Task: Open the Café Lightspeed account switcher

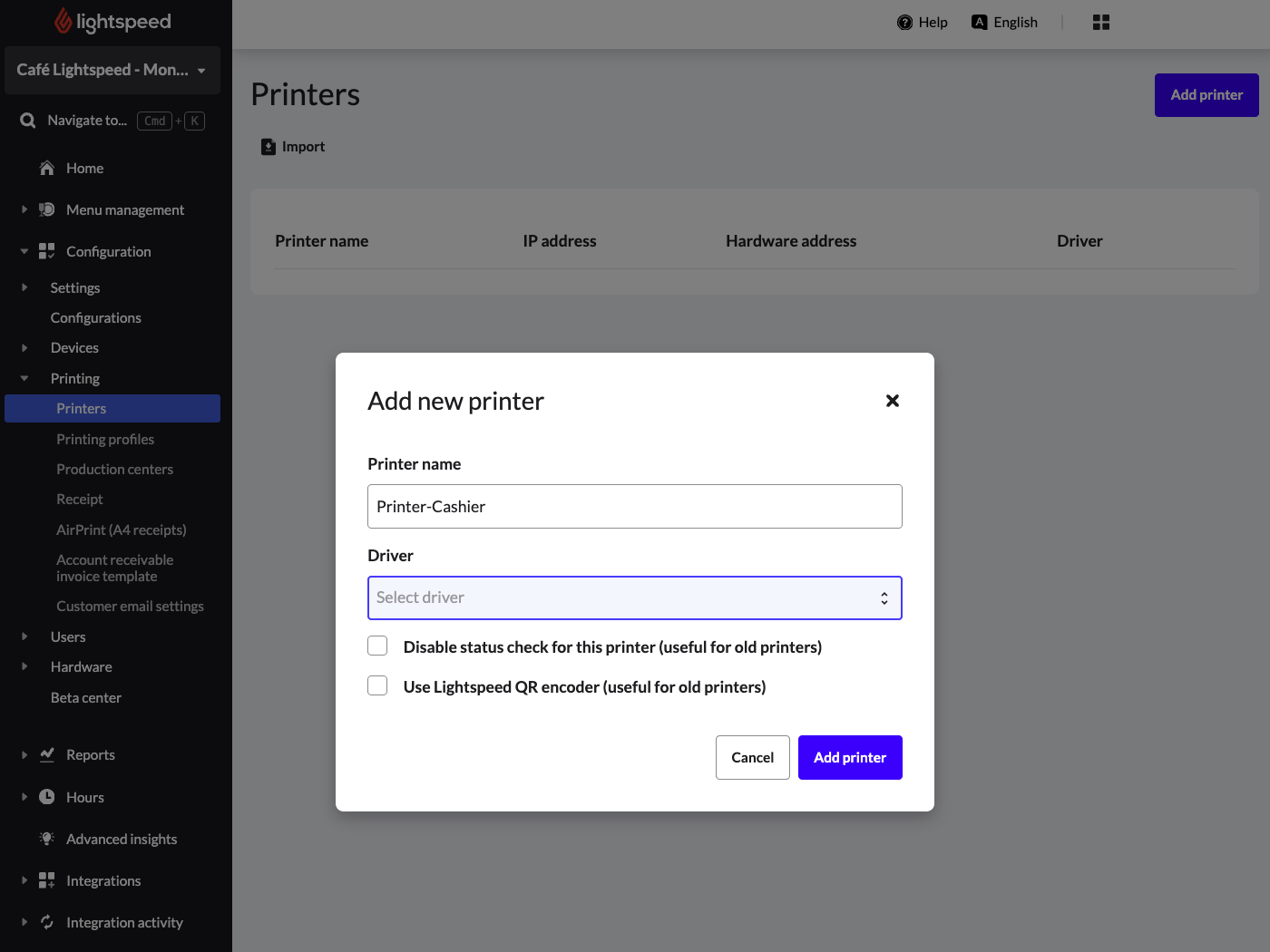Action: coord(112,70)
